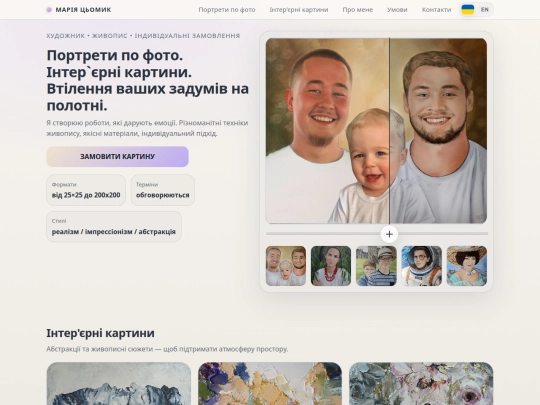
Task: Click the Терміни обговорюються card
Action: (163, 190)
